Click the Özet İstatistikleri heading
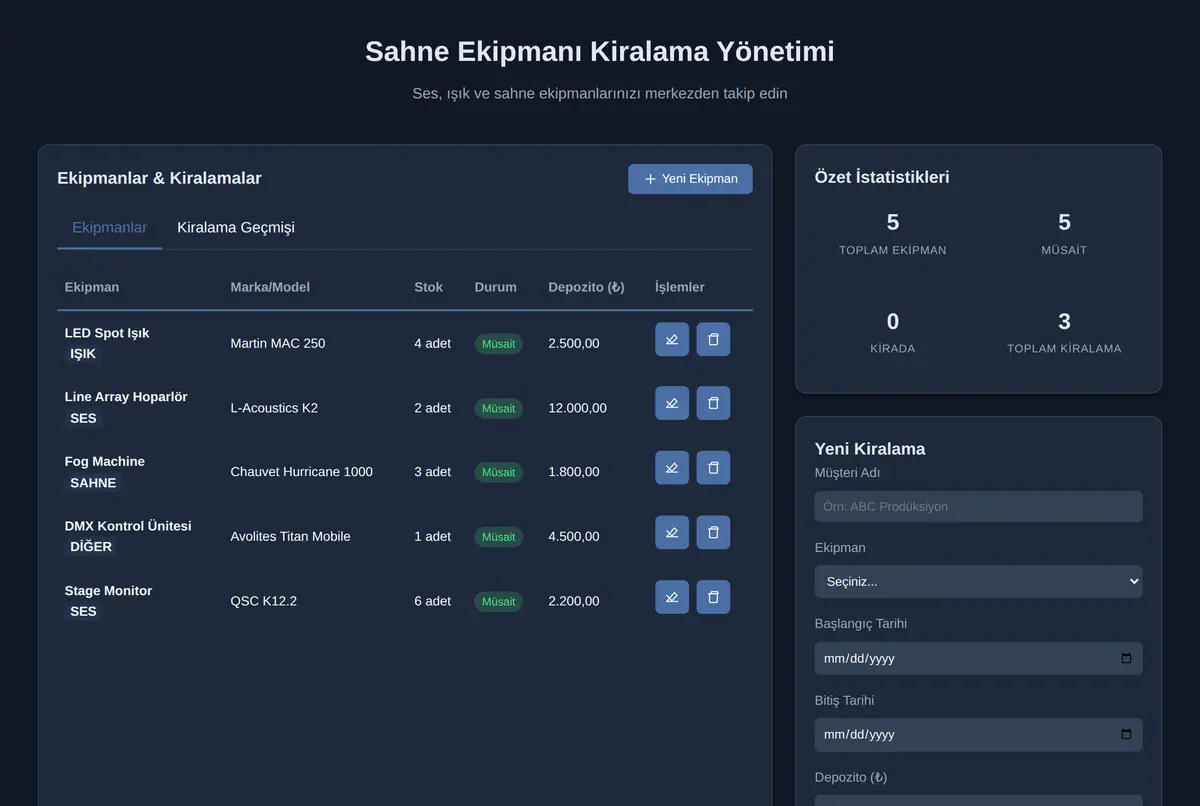This screenshot has height=806, width=1200. coord(882,177)
